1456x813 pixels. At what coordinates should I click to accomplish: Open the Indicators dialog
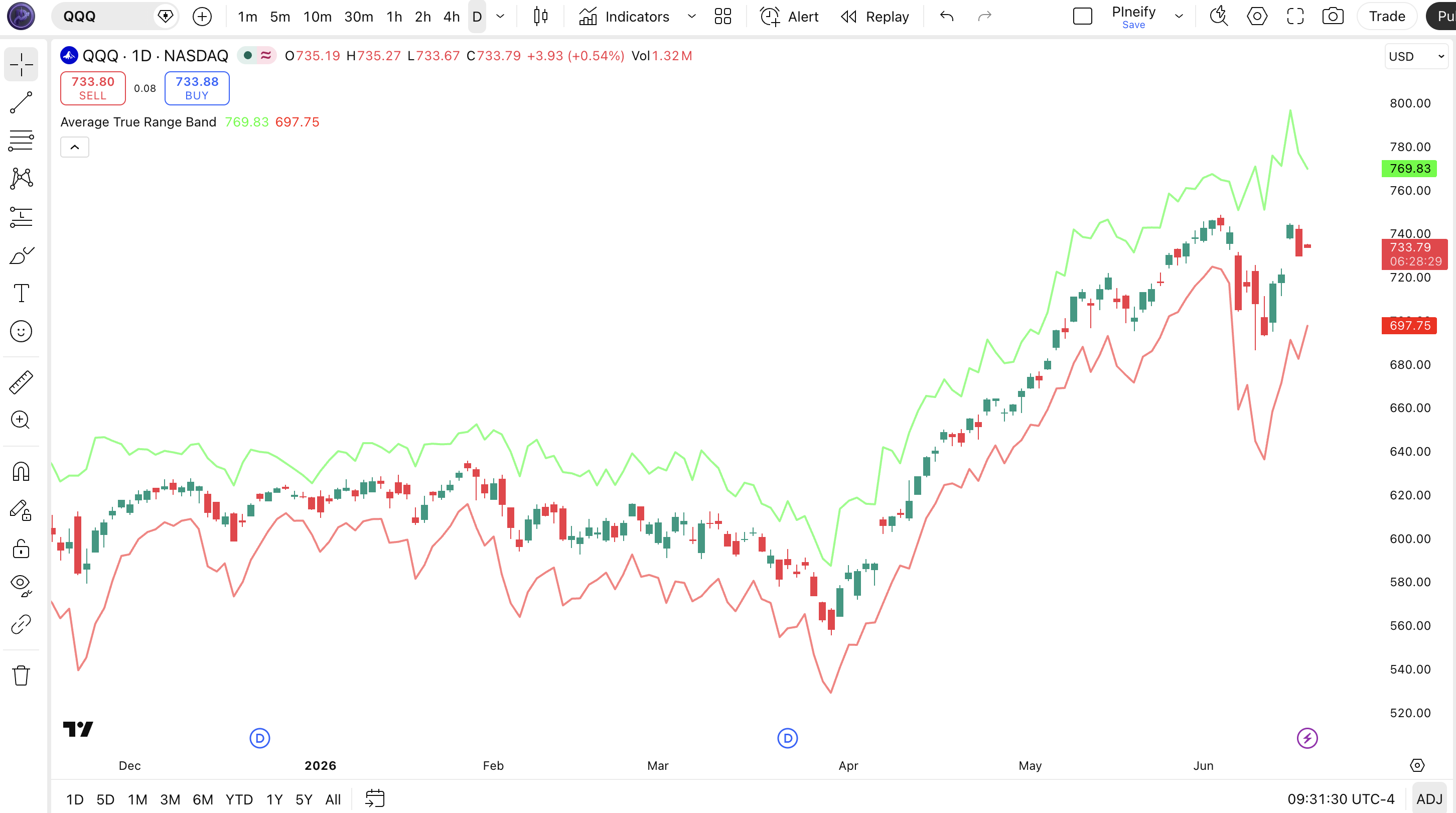pos(624,17)
